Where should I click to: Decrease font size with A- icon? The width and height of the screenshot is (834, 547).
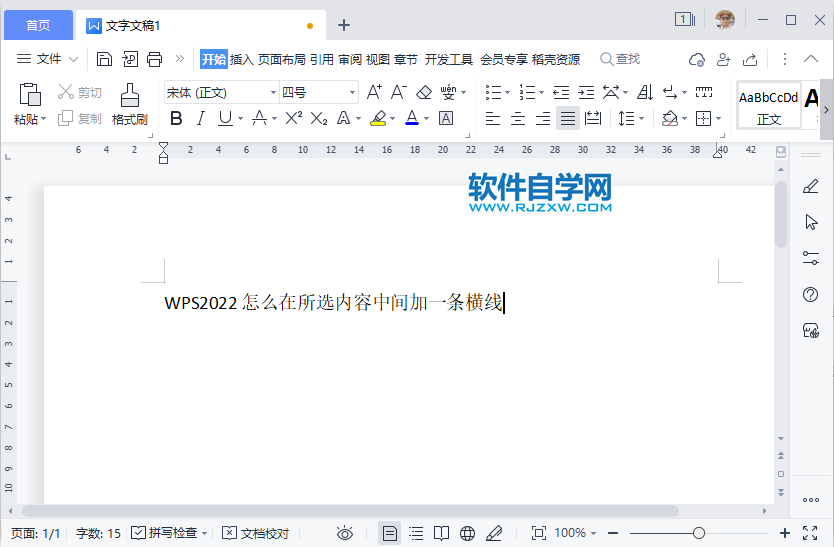click(398, 92)
